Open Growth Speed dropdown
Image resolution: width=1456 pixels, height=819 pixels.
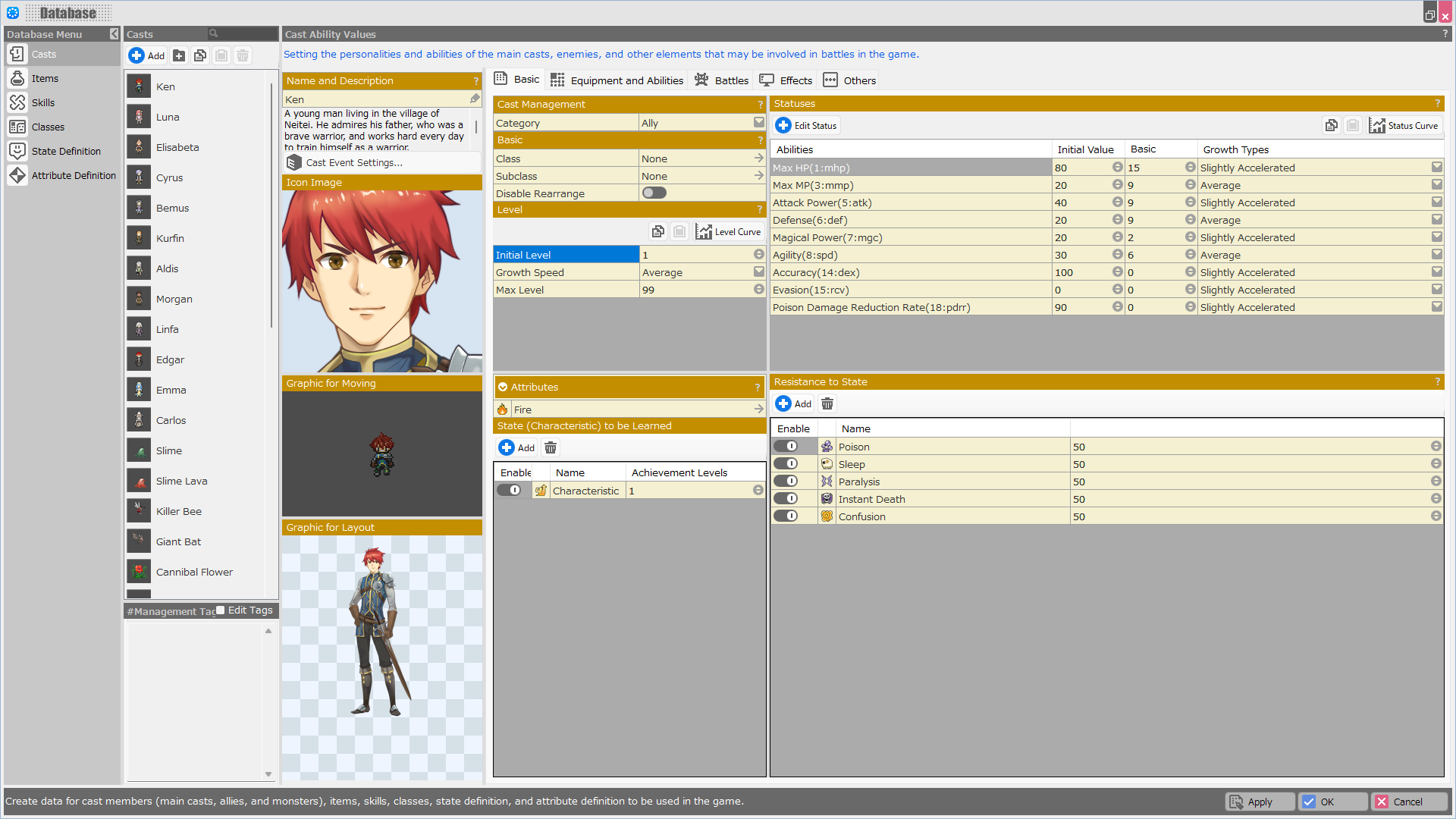click(758, 272)
